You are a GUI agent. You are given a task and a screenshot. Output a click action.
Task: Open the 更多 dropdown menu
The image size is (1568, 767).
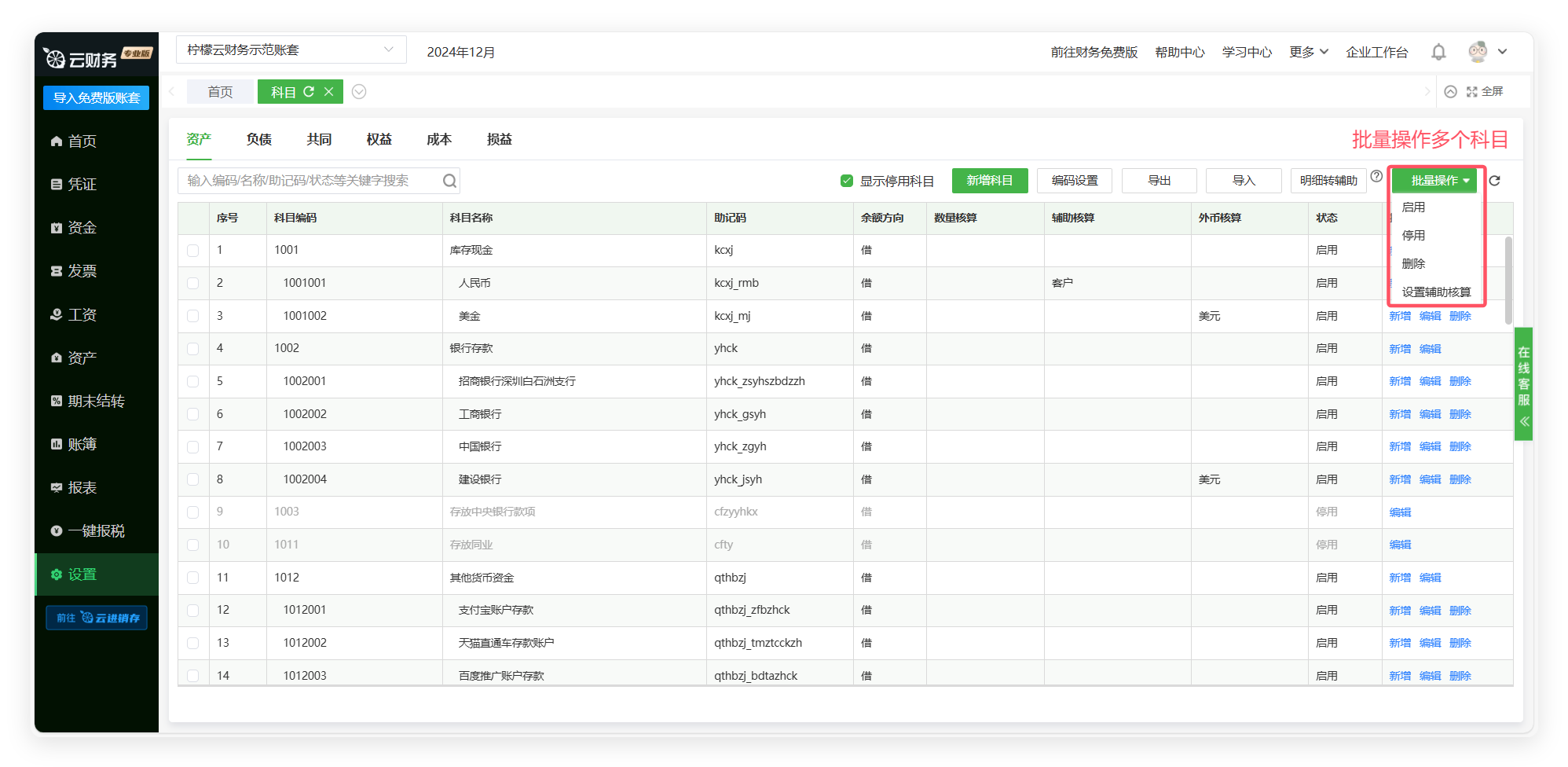1308,52
